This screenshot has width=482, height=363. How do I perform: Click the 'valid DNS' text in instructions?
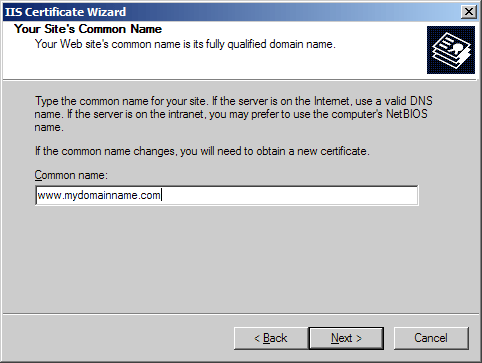408,101
